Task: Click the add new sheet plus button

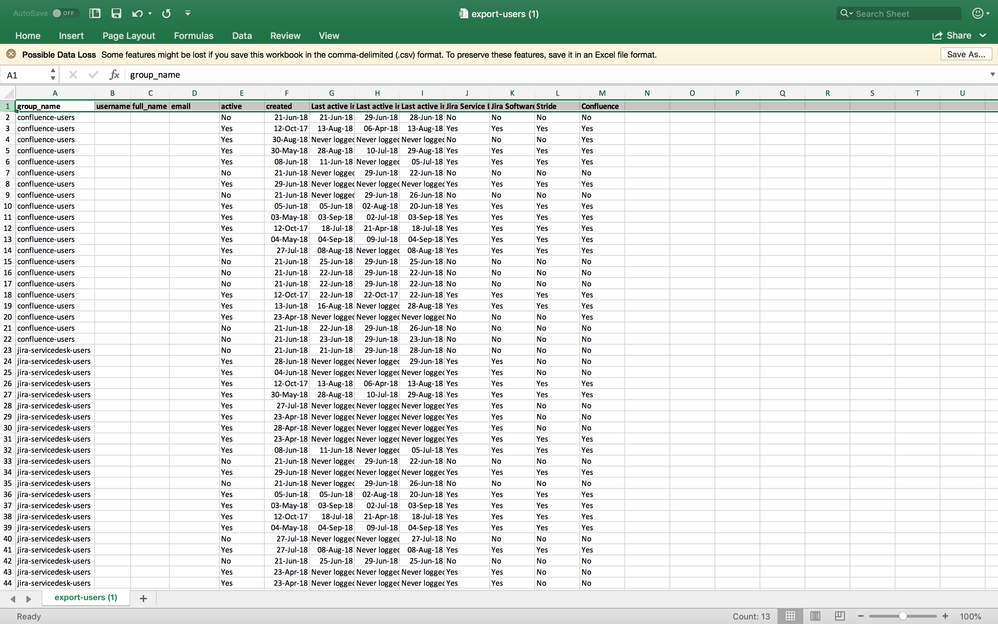Action: (141, 597)
